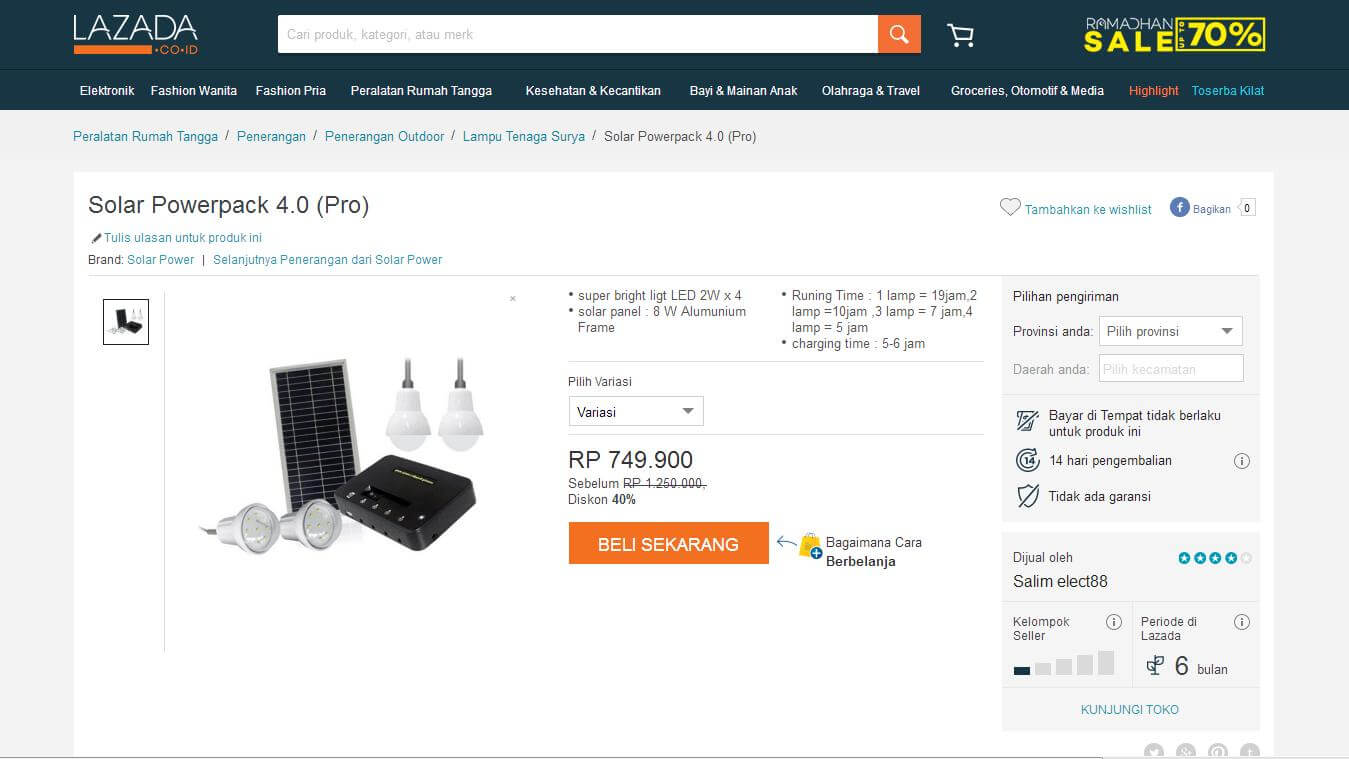The height and width of the screenshot is (759, 1349).
Task: Go to Lampu Tenaga Surya breadcrumb
Action: 523,136
